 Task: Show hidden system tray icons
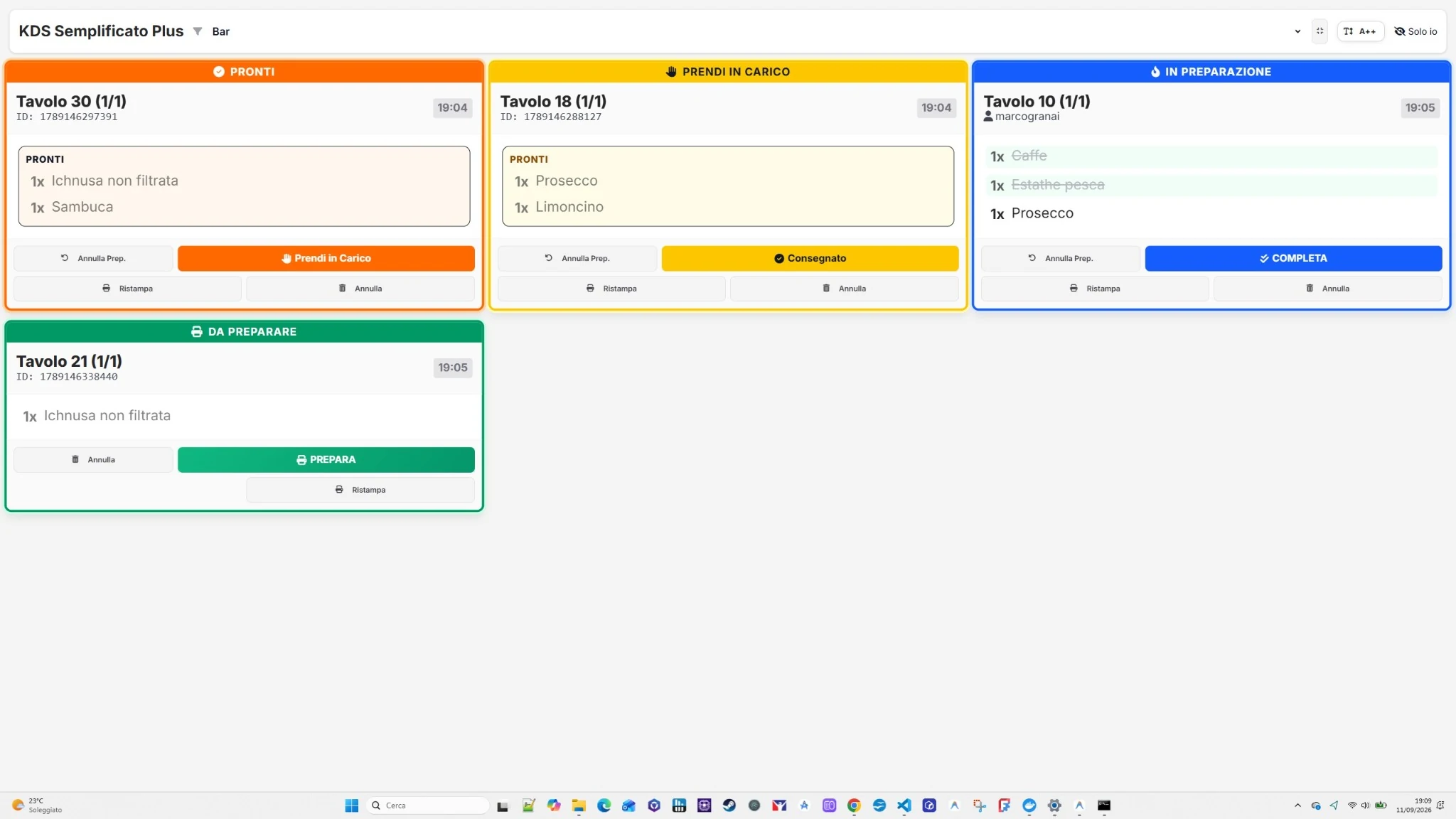click(x=1297, y=805)
